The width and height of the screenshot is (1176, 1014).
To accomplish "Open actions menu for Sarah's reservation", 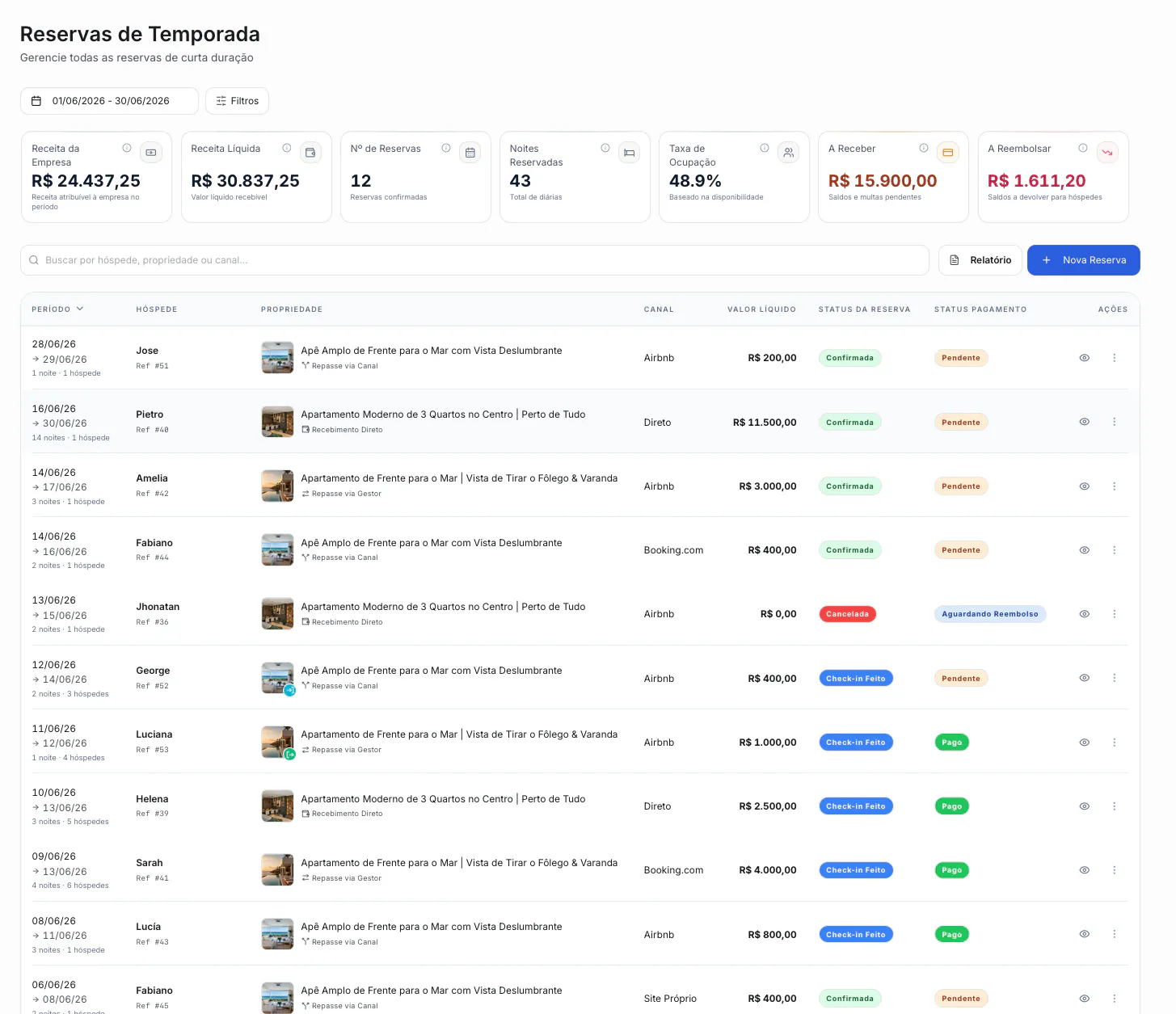I will pos(1115,870).
